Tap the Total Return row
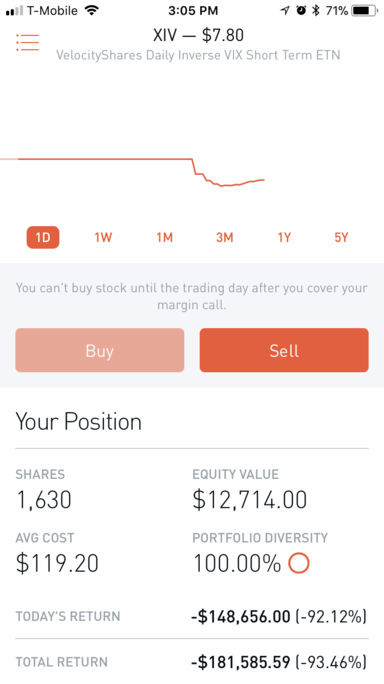Viewport: 384px width, 684px height. click(x=192, y=662)
